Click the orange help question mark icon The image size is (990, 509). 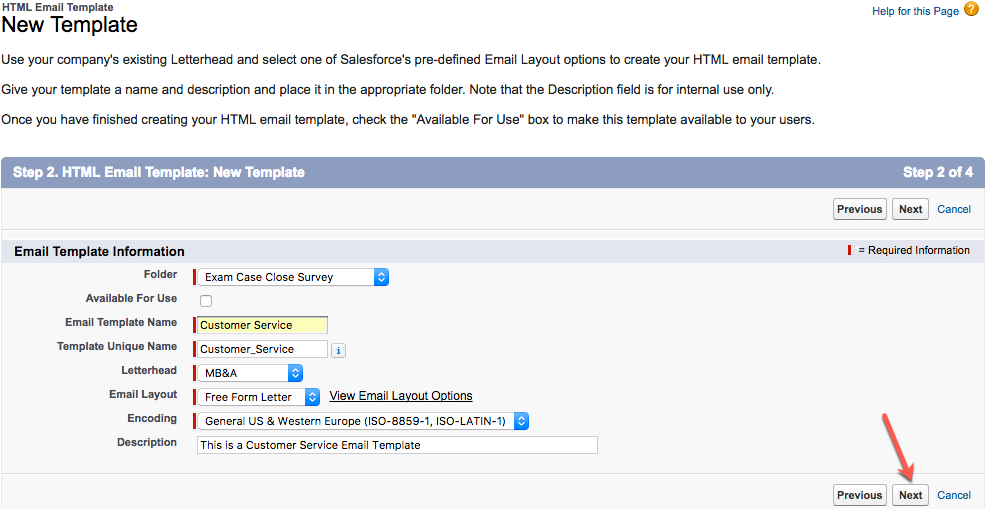971,10
